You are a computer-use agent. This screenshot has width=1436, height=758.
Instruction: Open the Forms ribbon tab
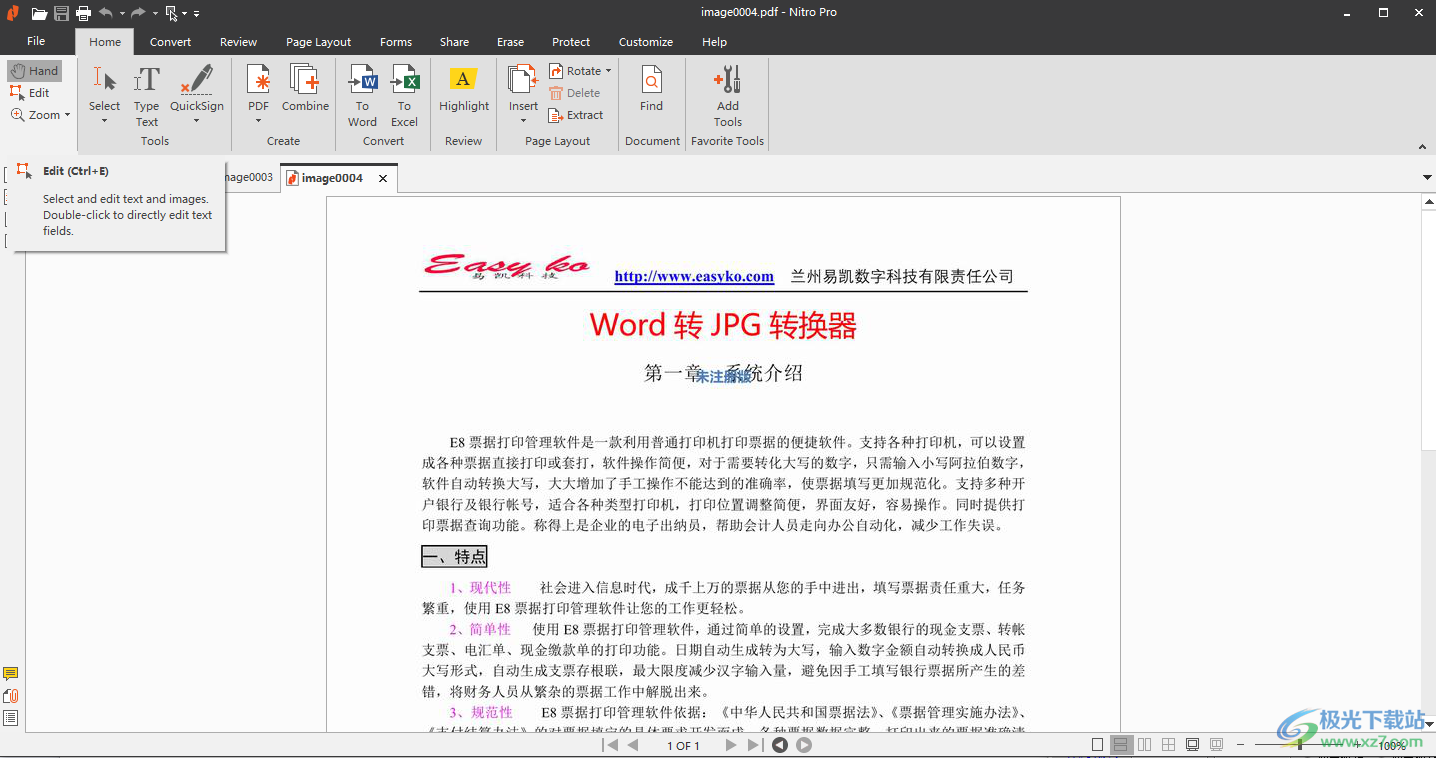pyautogui.click(x=396, y=42)
